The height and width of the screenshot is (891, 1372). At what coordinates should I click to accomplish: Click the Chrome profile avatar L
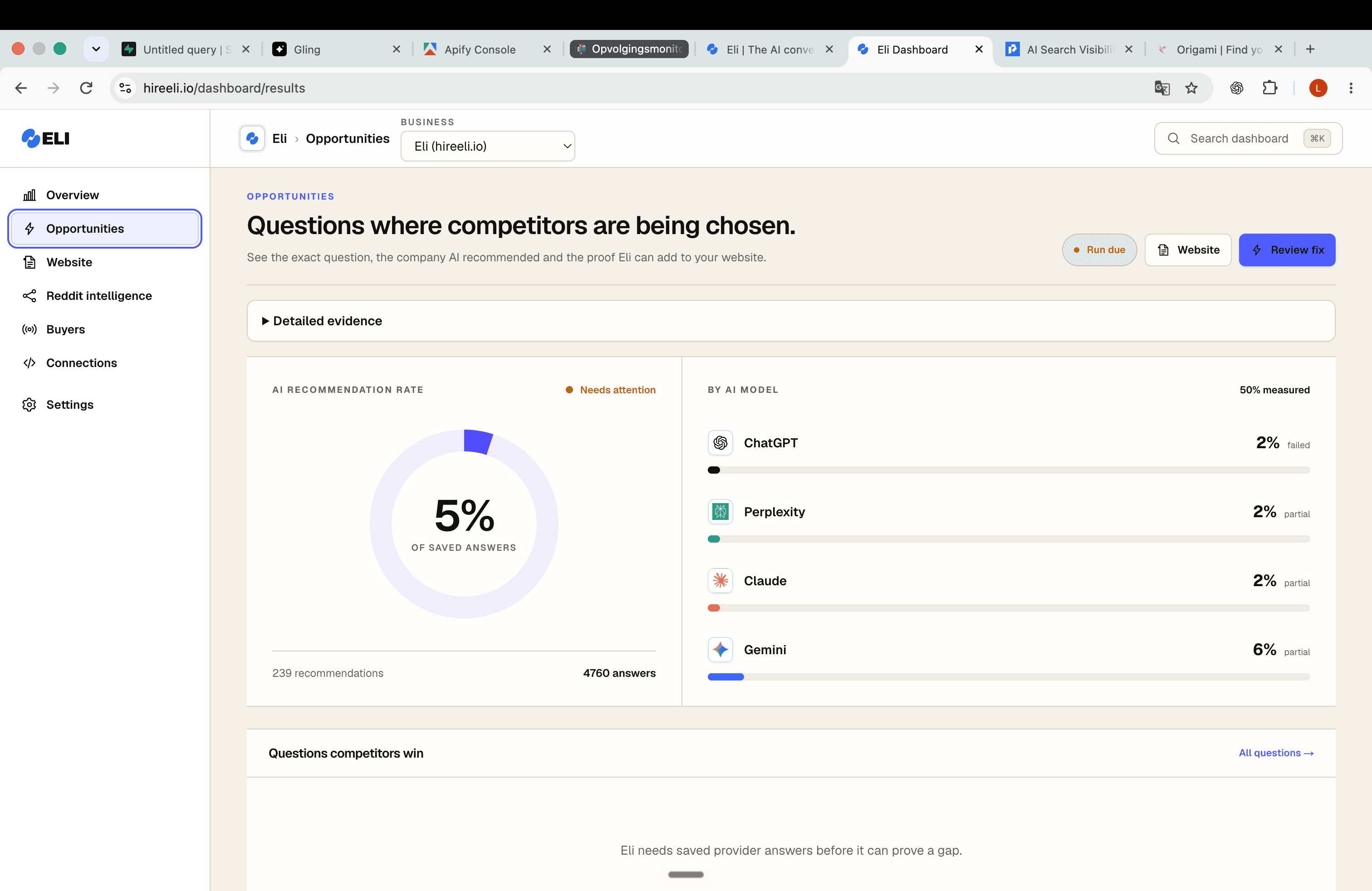click(x=1318, y=88)
